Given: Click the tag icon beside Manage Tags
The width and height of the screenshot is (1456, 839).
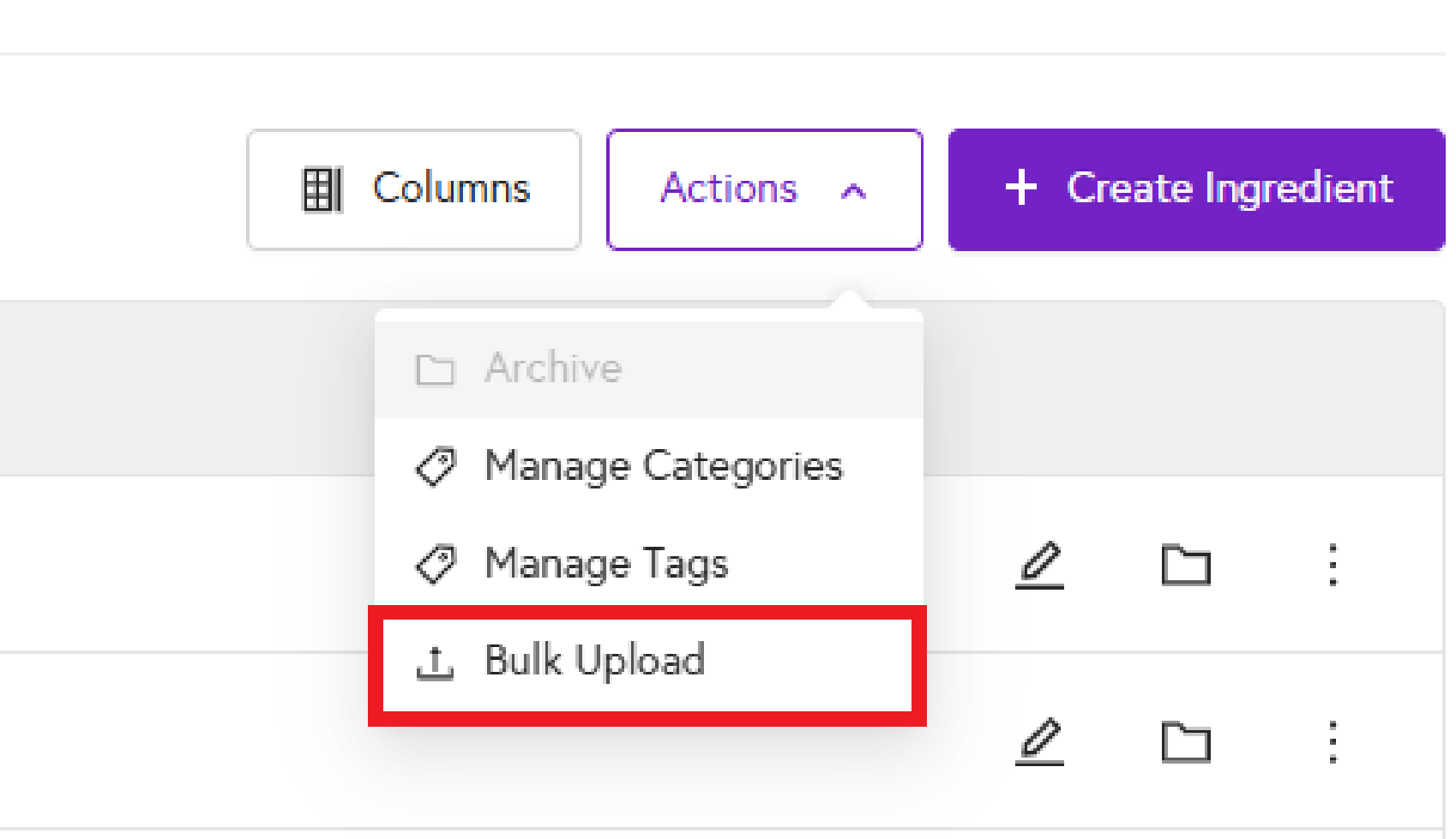Looking at the screenshot, I should (x=436, y=565).
